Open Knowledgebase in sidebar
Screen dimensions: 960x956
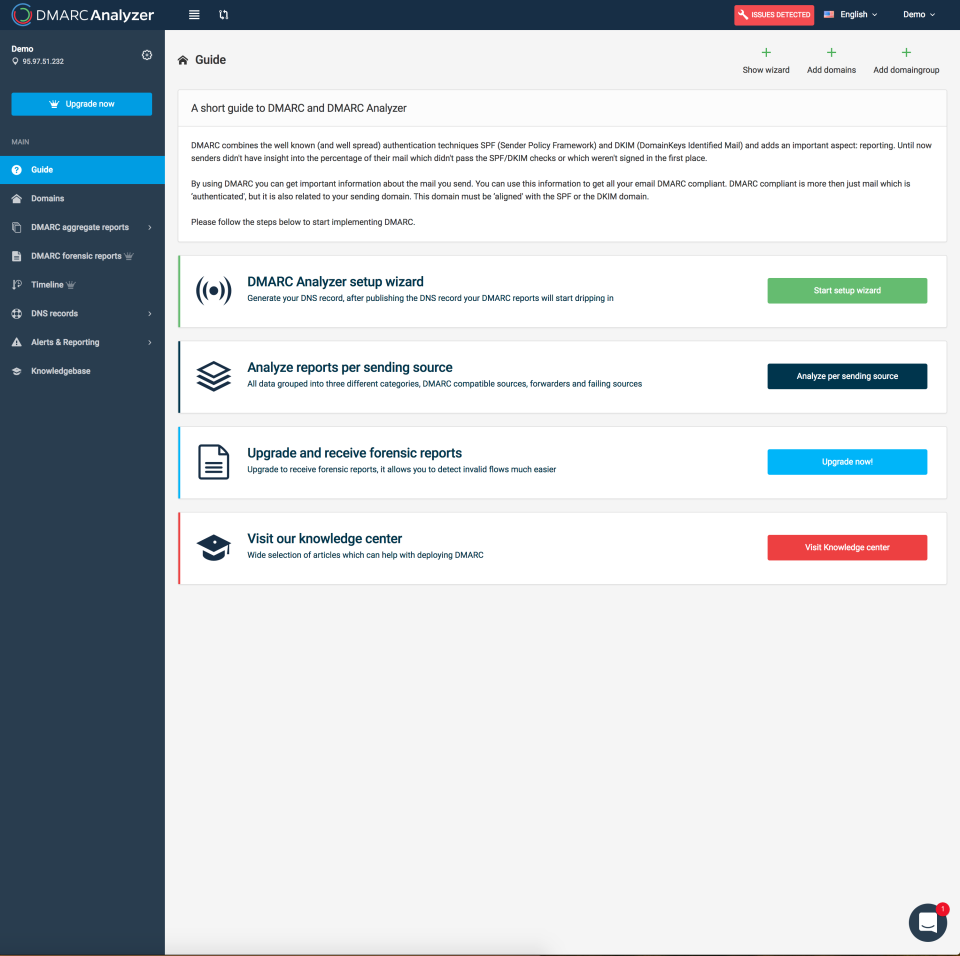82,371
